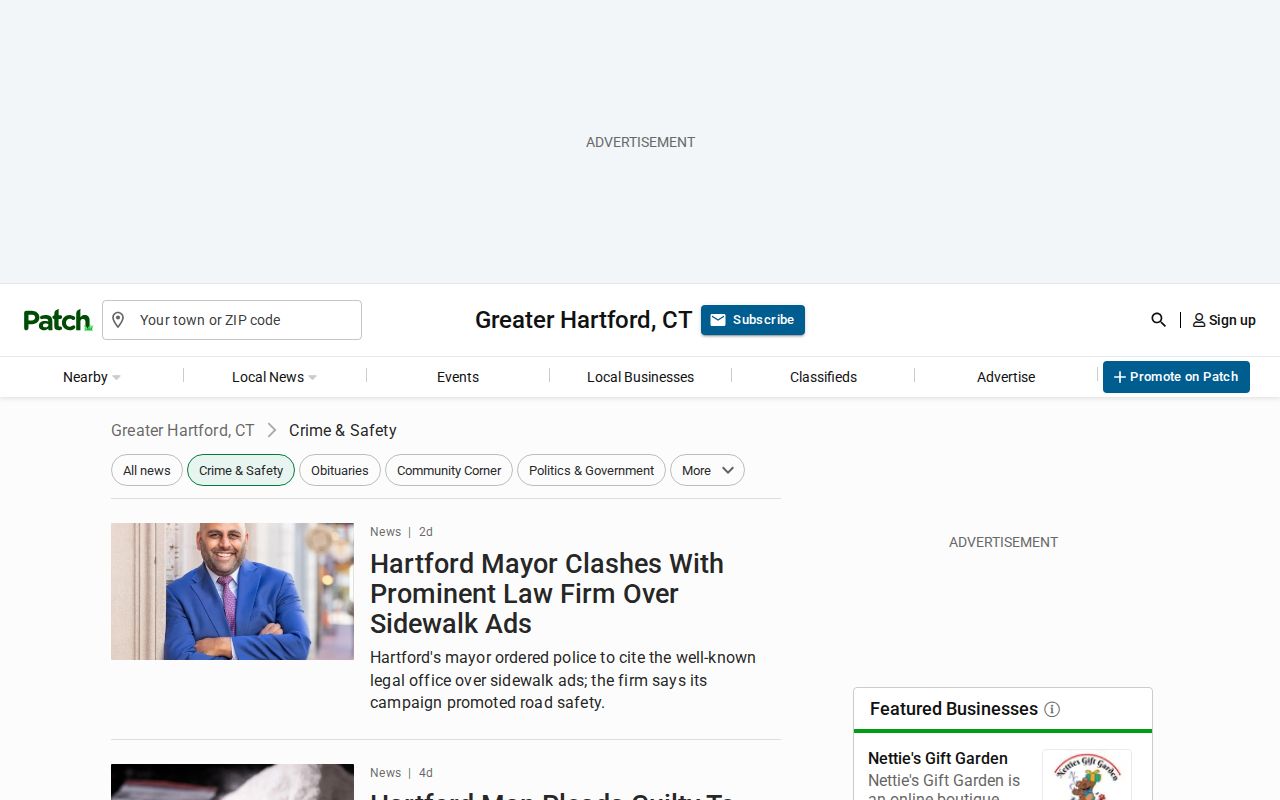Click the Crime & Safety breadcrumb text
Screen dimensions: 1280x800
(x=343, y=430)
